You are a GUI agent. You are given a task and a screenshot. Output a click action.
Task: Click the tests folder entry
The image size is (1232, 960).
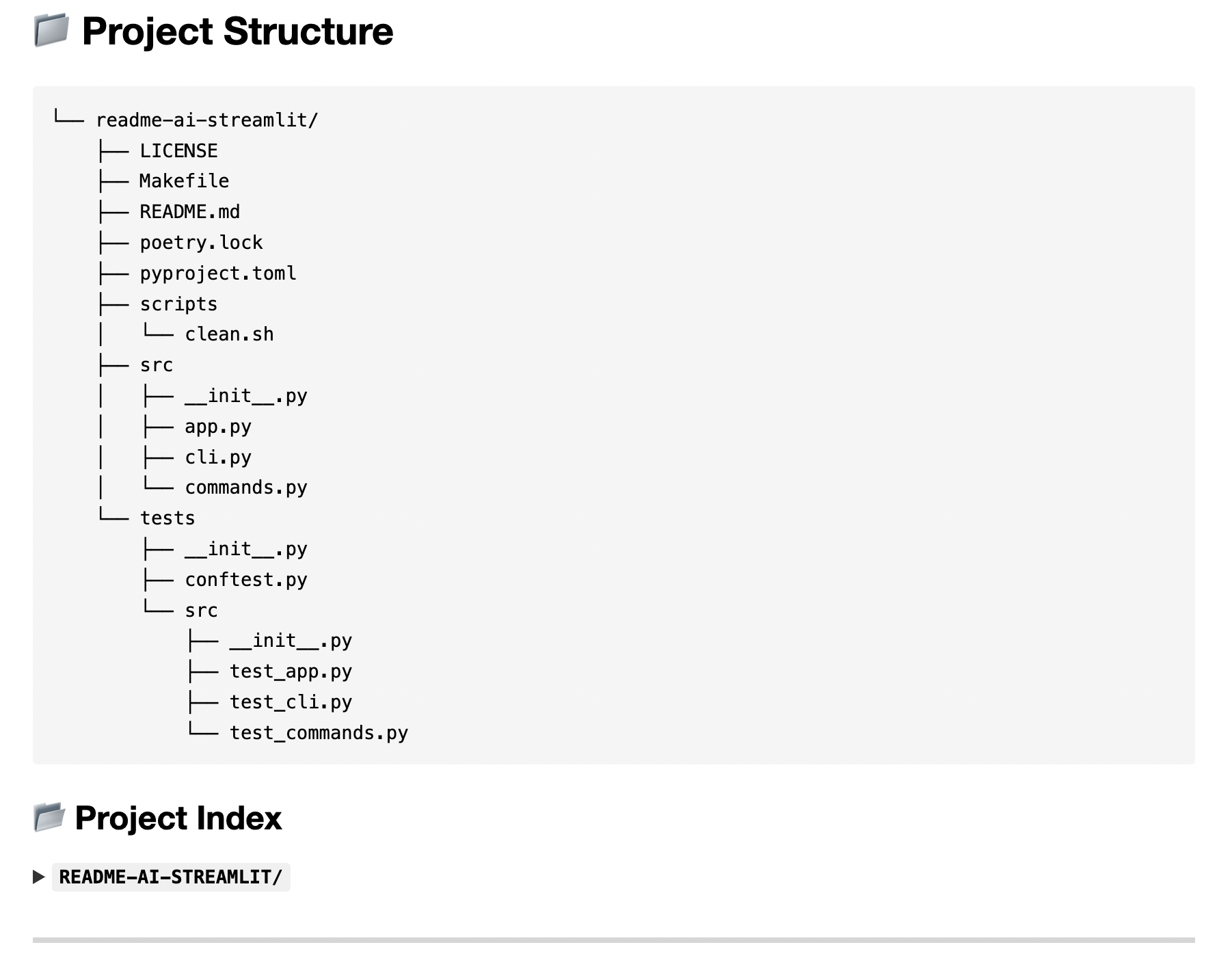168,518
